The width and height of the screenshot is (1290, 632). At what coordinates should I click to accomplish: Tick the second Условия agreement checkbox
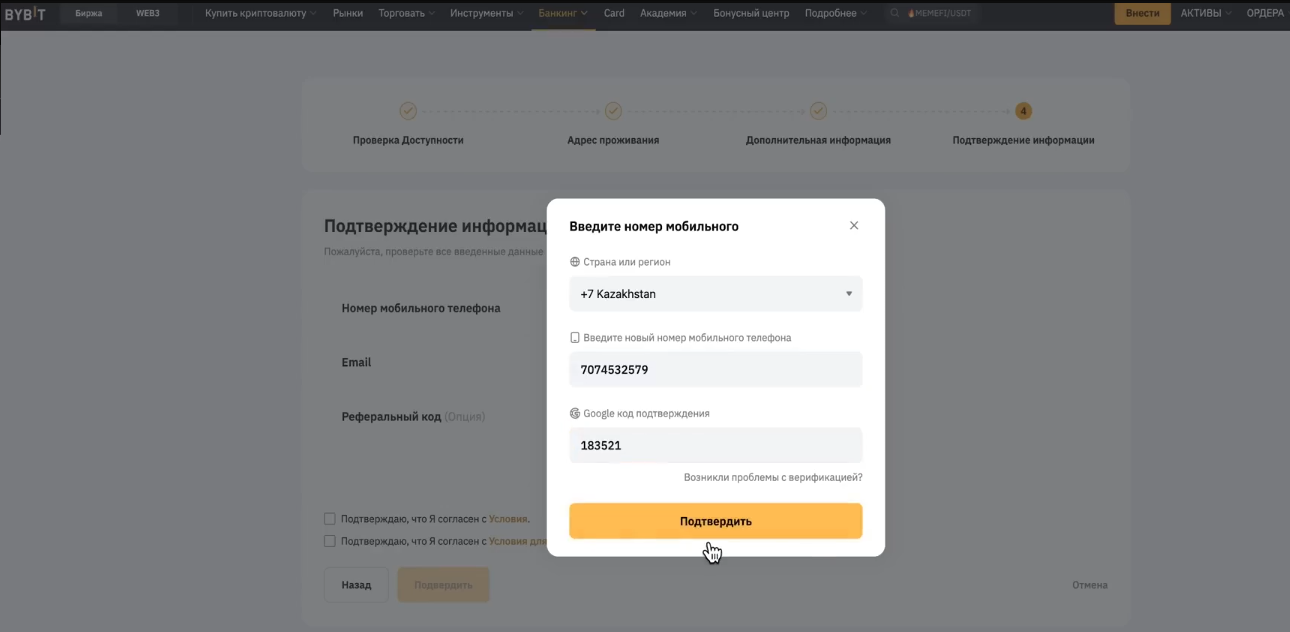tap(330, 541)
